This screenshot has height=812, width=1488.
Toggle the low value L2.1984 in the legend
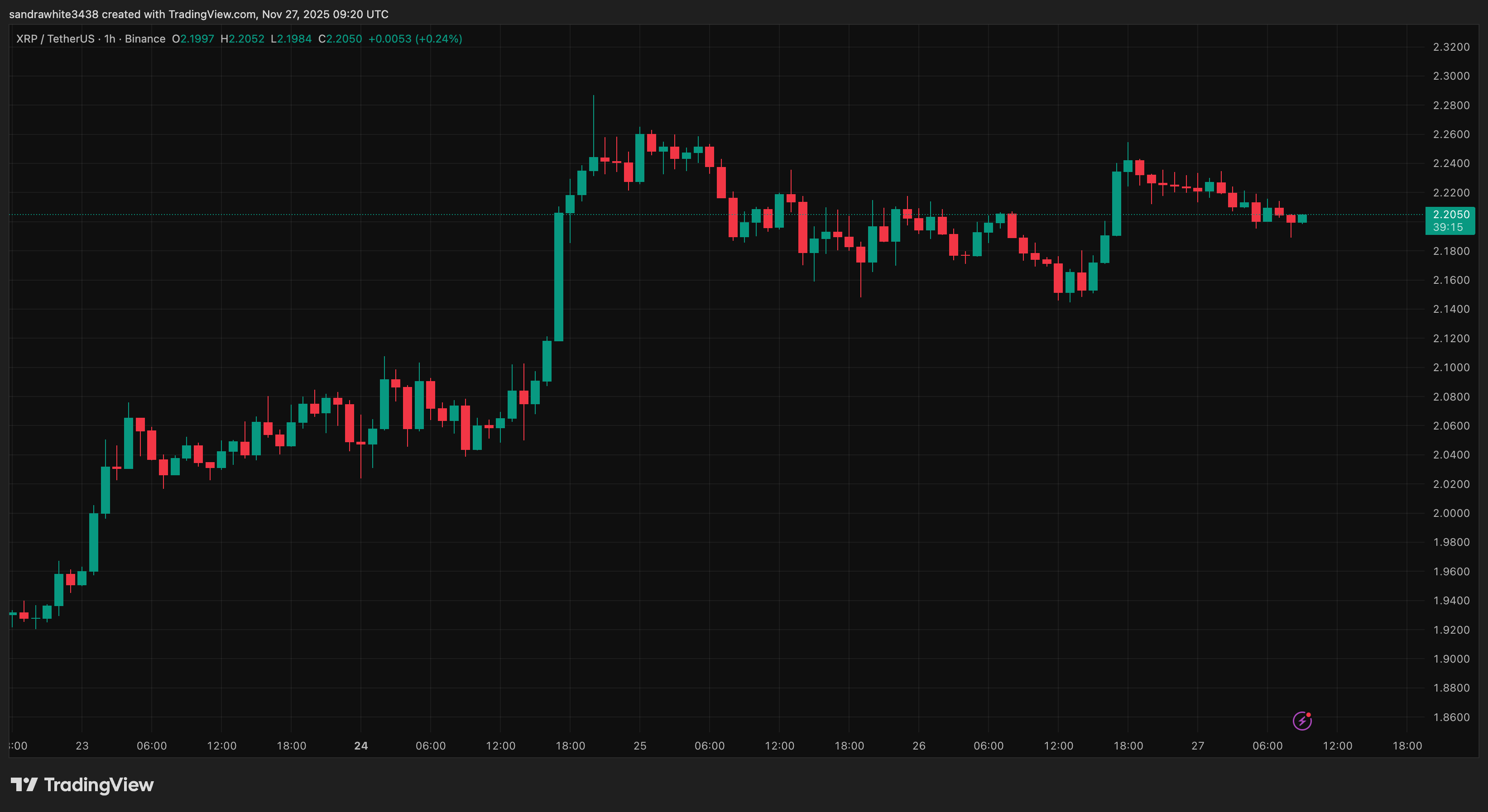tap(292, 38)
